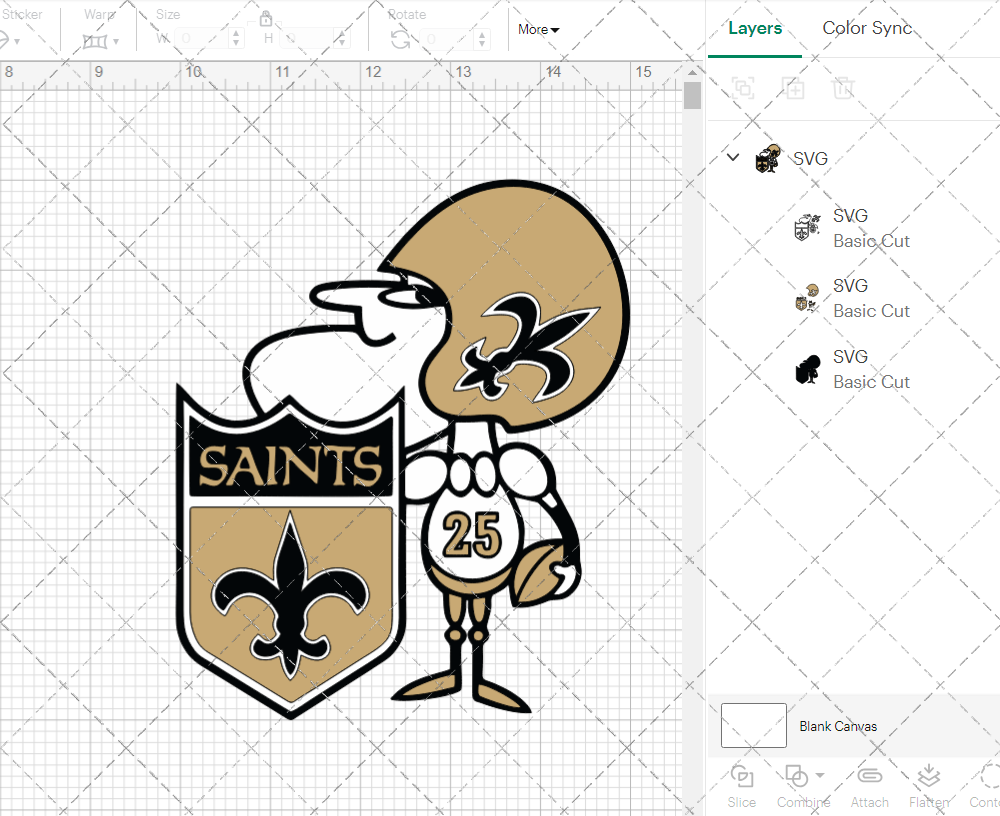The image size is (1000, 816).
Task: Click the Delete trash icon
Action: pos(844,88)
